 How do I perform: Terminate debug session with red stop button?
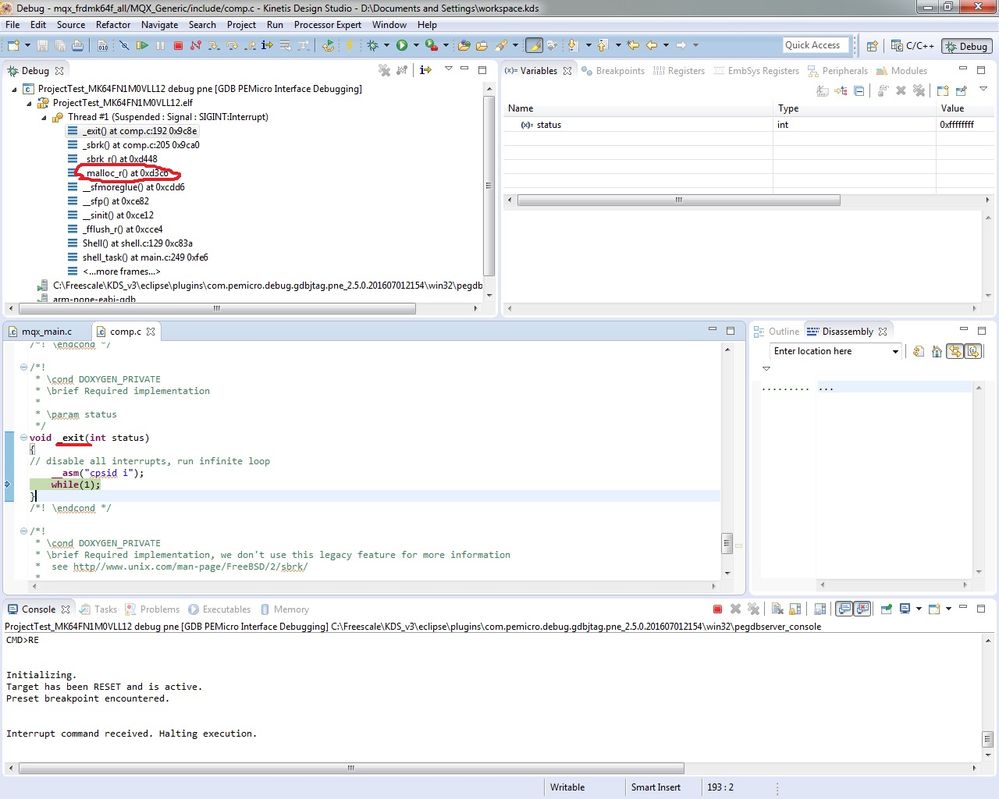[x=178, y=45]
